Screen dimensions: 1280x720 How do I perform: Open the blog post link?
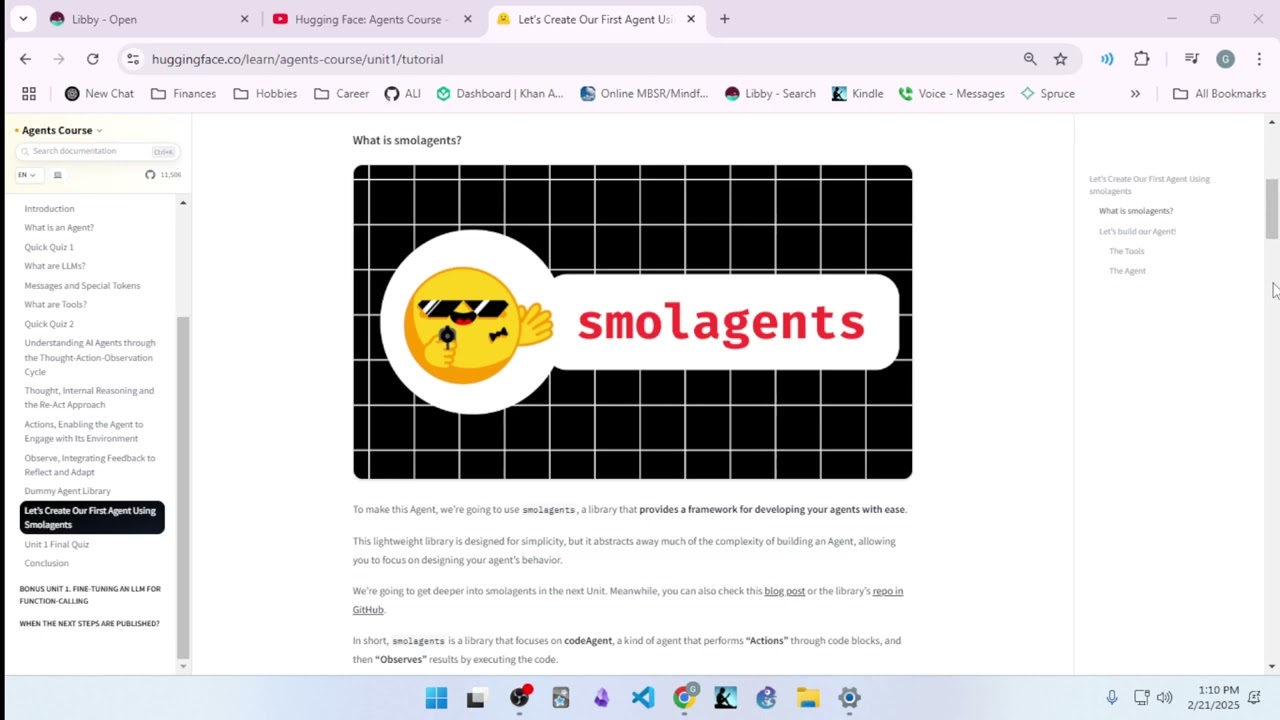[x=784, y=591]
